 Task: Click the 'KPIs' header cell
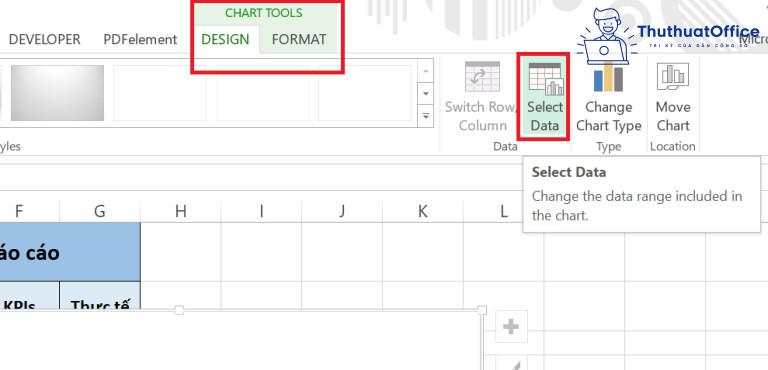coord(29,295)
